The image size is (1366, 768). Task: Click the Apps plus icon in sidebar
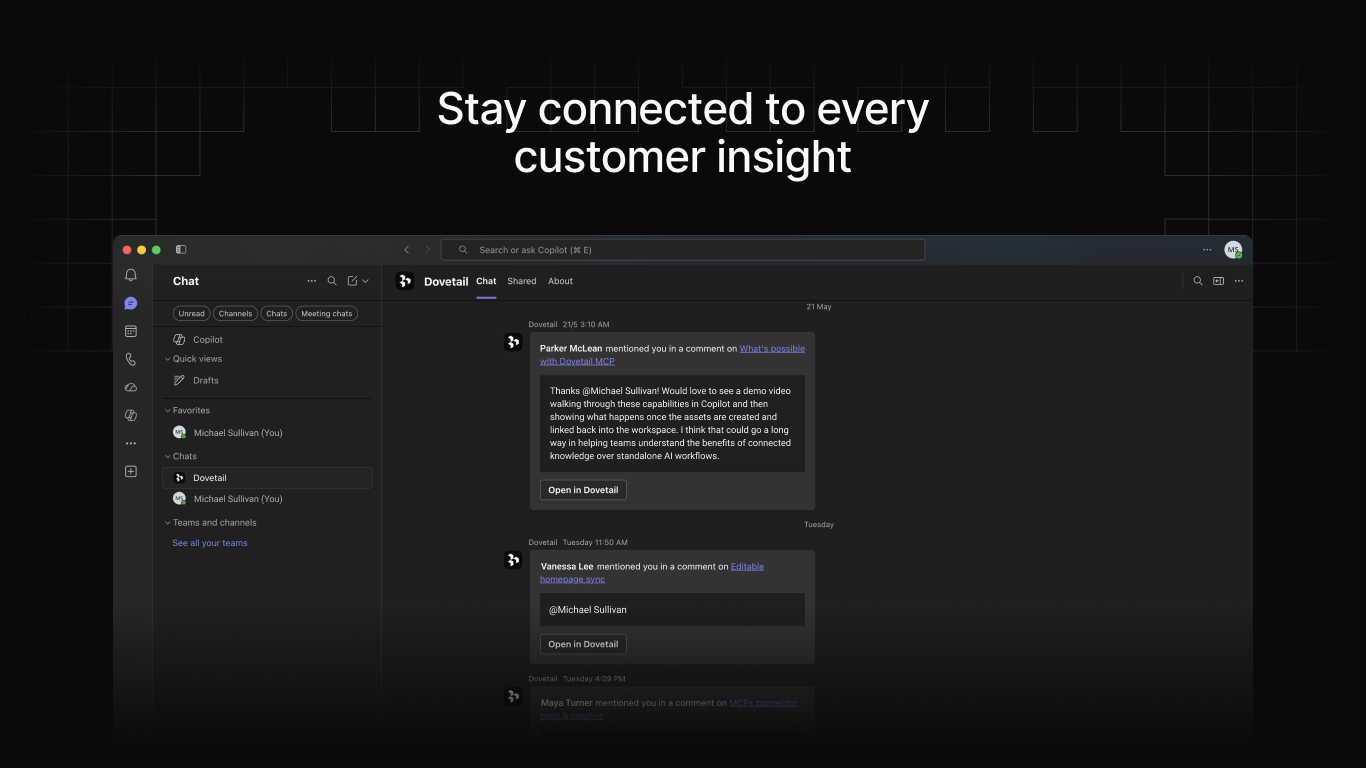[131, 471]
